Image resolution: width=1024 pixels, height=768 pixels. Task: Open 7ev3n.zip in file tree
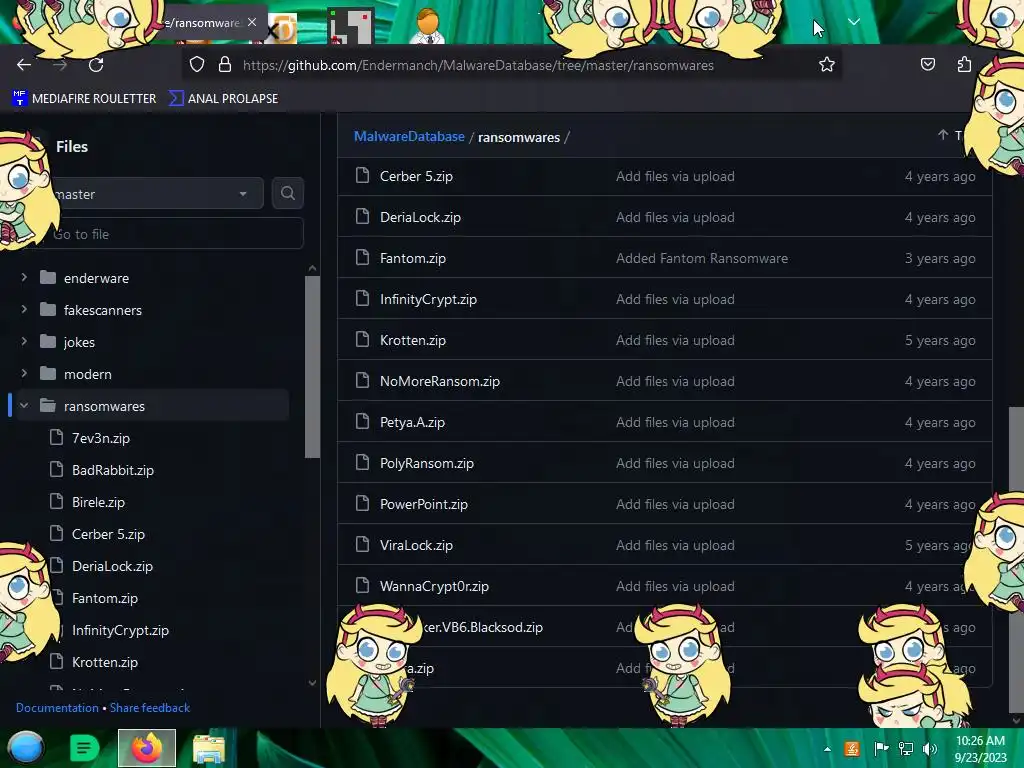click(101, 438)
